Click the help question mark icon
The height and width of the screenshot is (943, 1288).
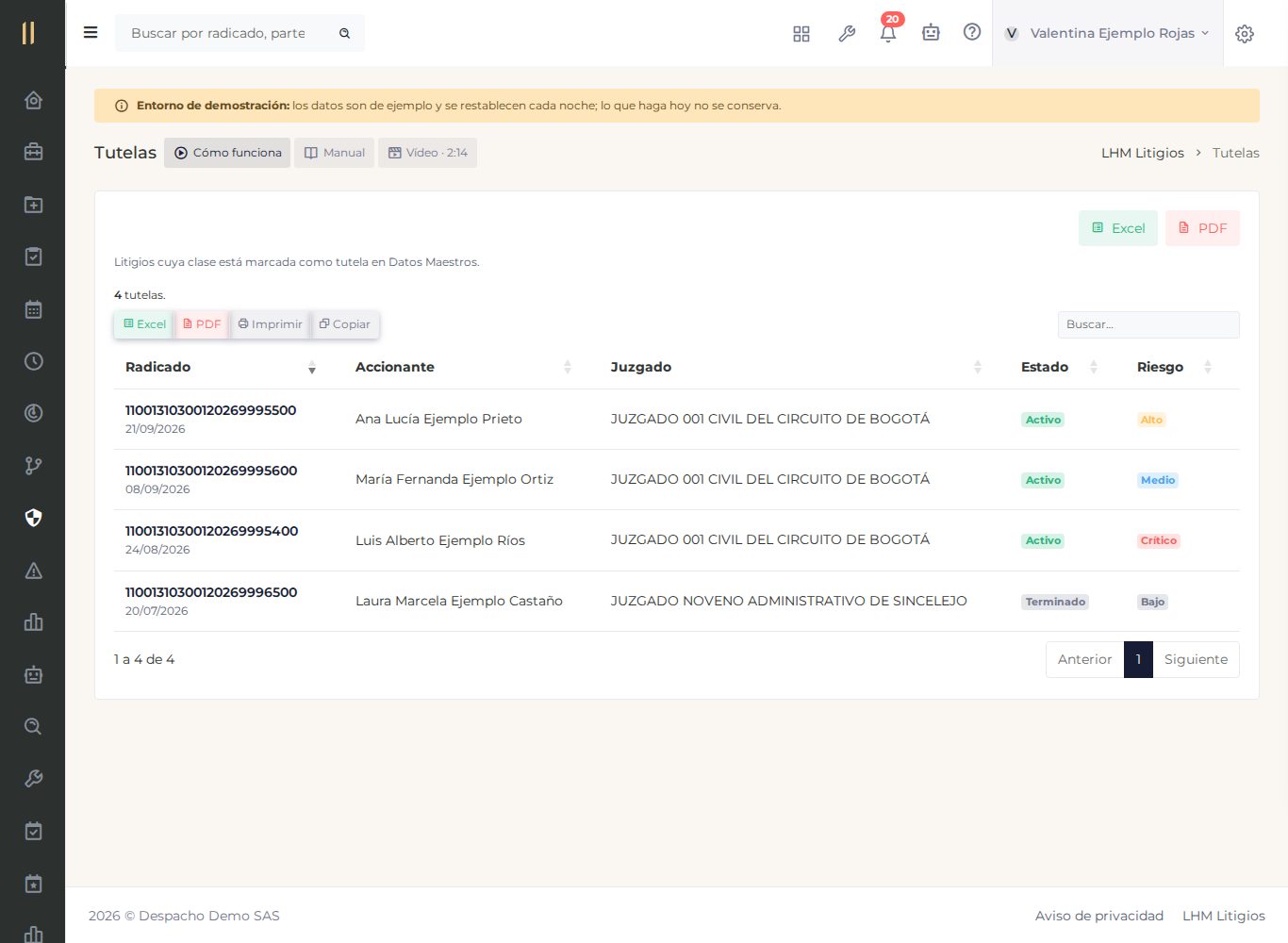tap(972, 32)
